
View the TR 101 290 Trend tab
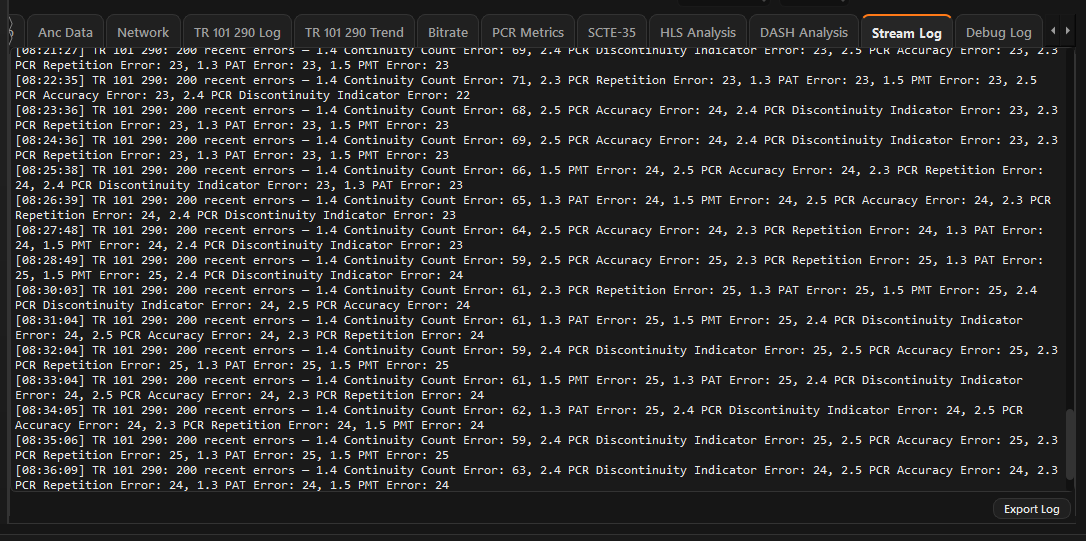[x=354, y=32]
